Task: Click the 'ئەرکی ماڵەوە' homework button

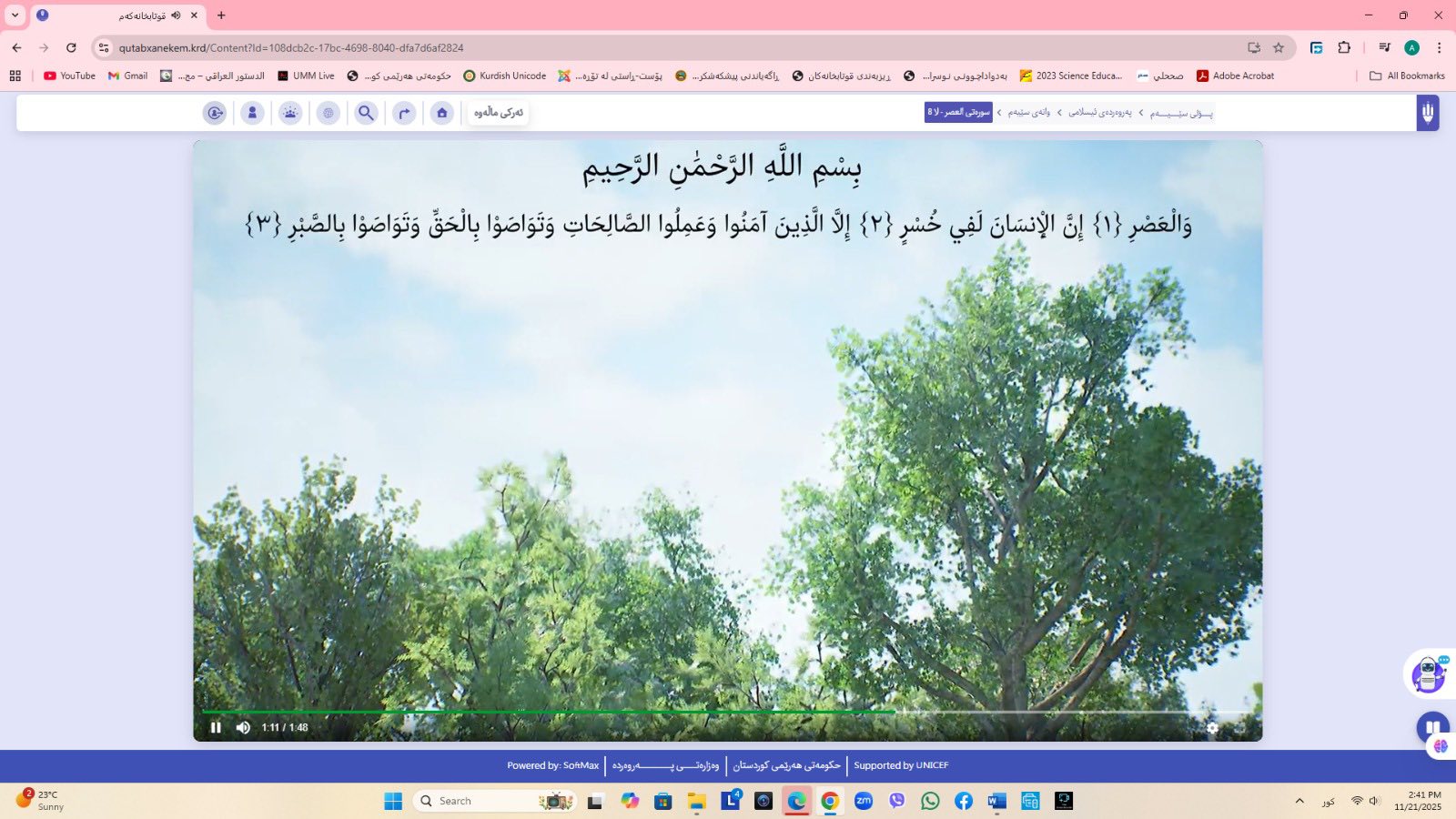Action: coord(498,112)
